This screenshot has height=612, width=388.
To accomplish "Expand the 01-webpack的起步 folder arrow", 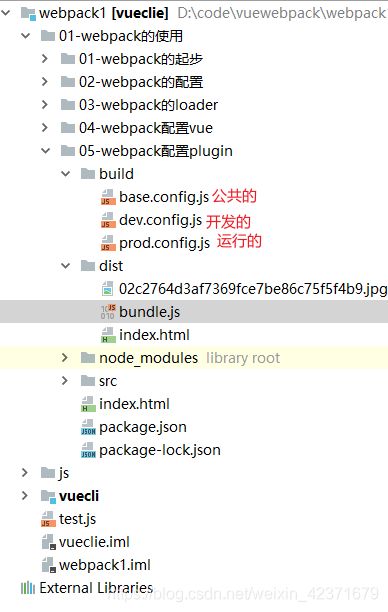I will 45,59.
